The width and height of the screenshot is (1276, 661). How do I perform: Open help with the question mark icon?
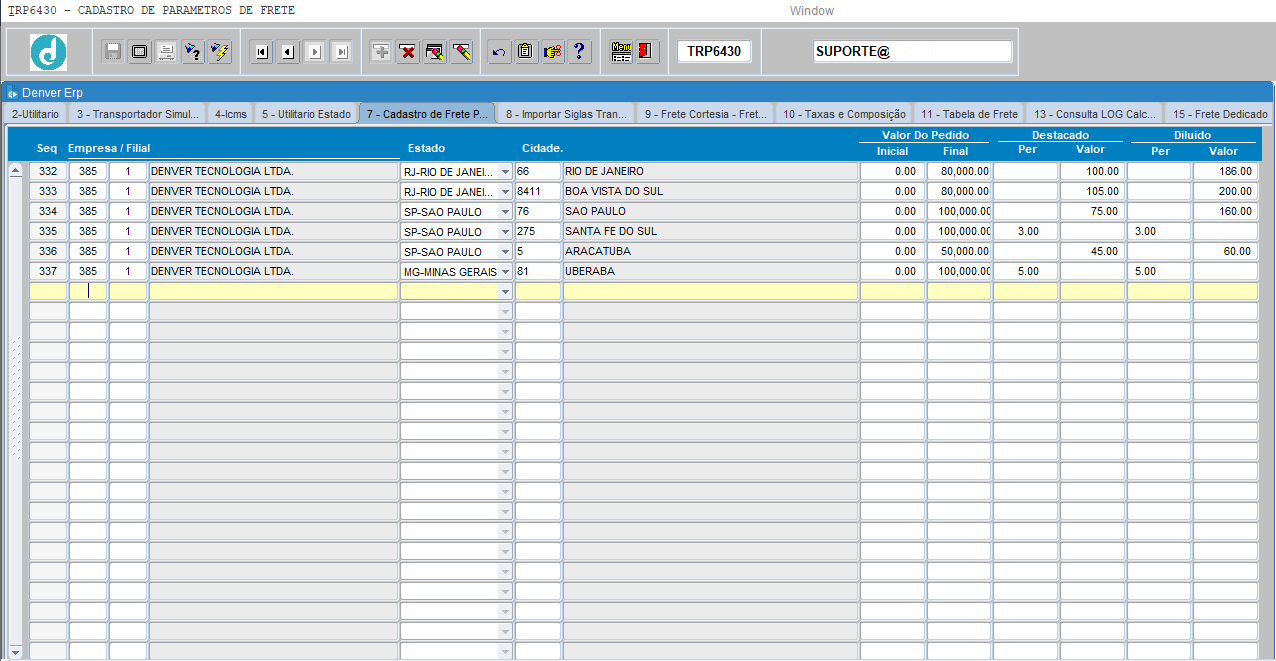pyautogui.click(x=579, y=52)
